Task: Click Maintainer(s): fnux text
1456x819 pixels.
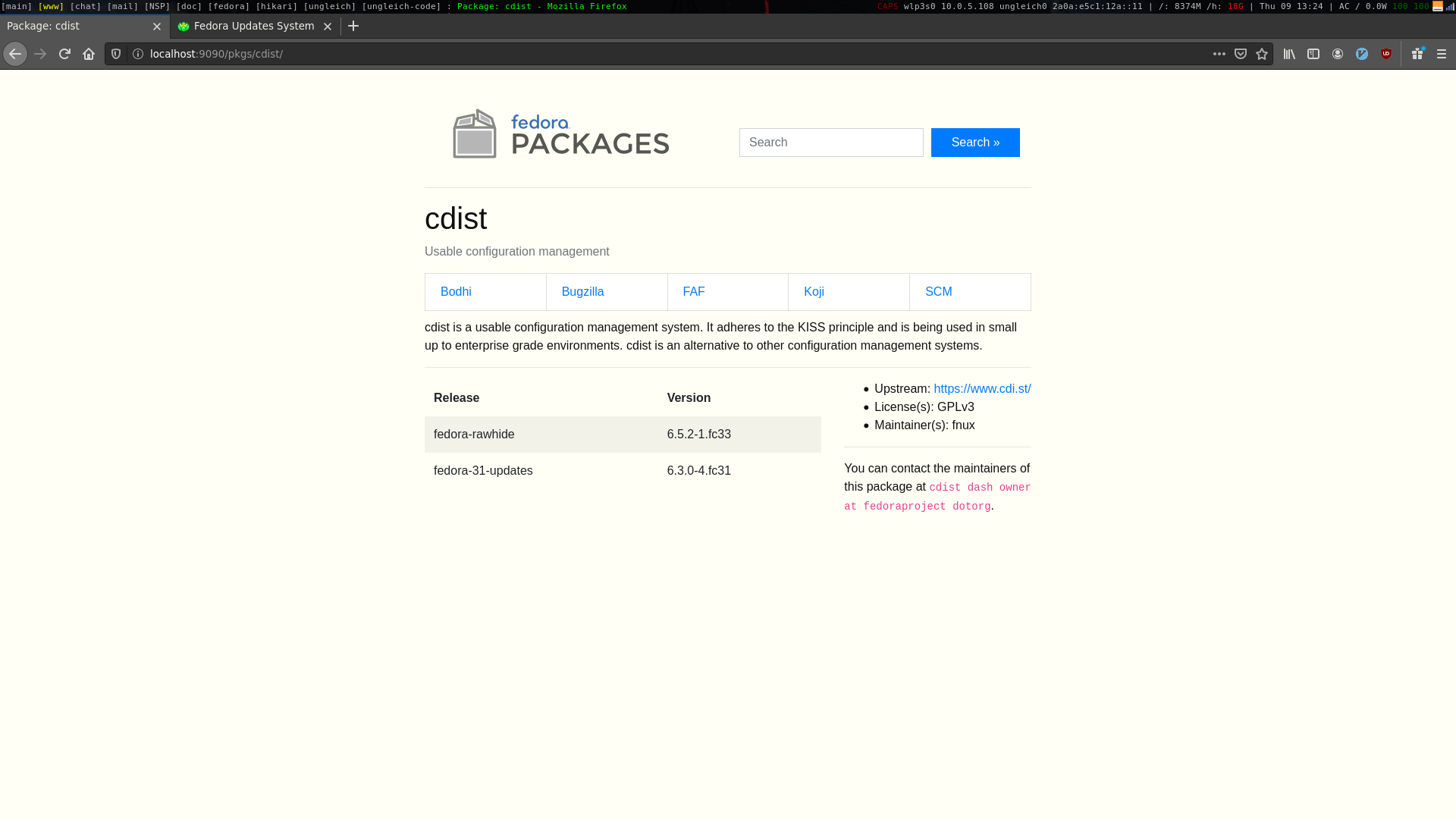Action: [x=924, y=425]
